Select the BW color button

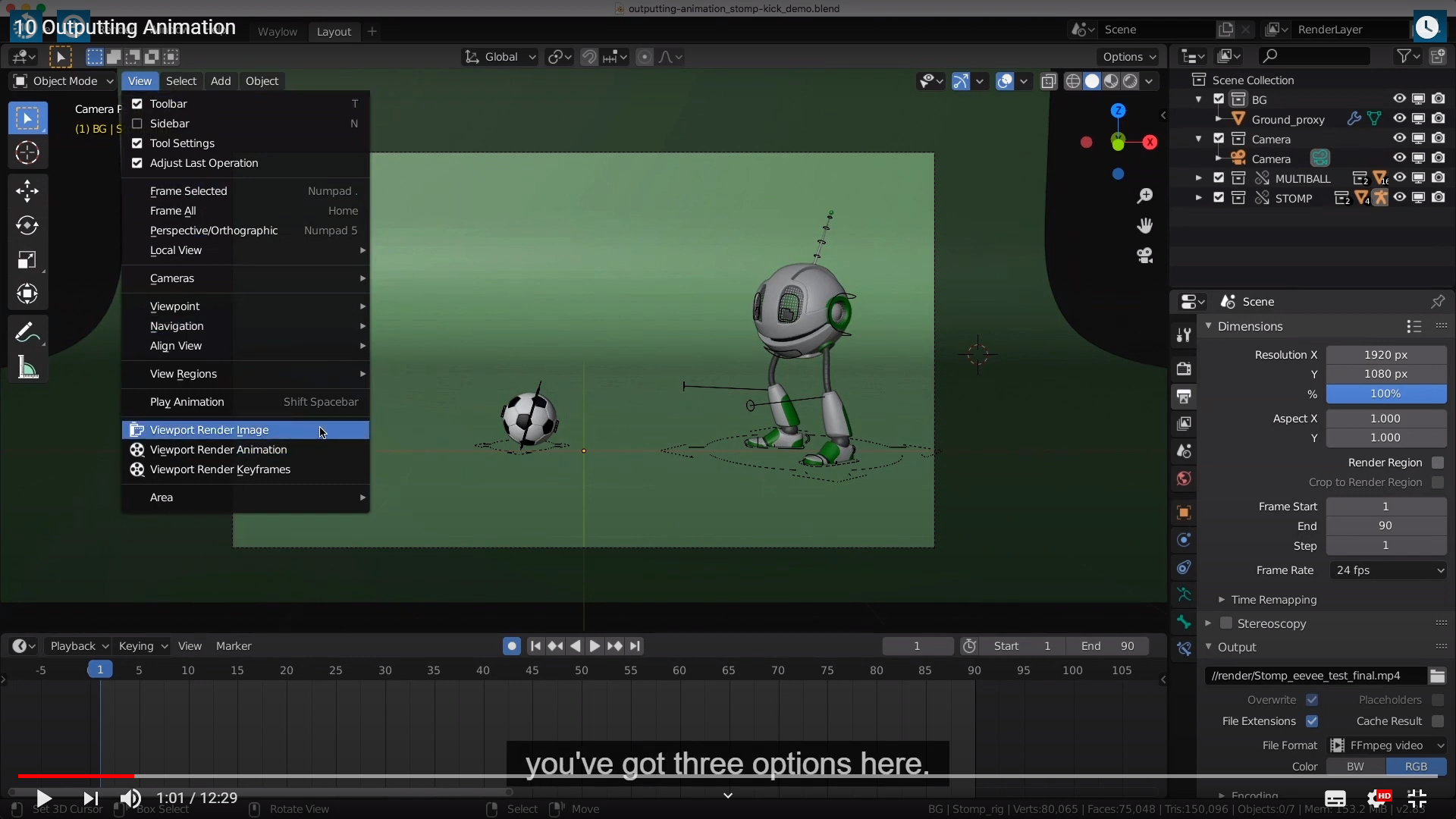click(x=1355, y=767)
